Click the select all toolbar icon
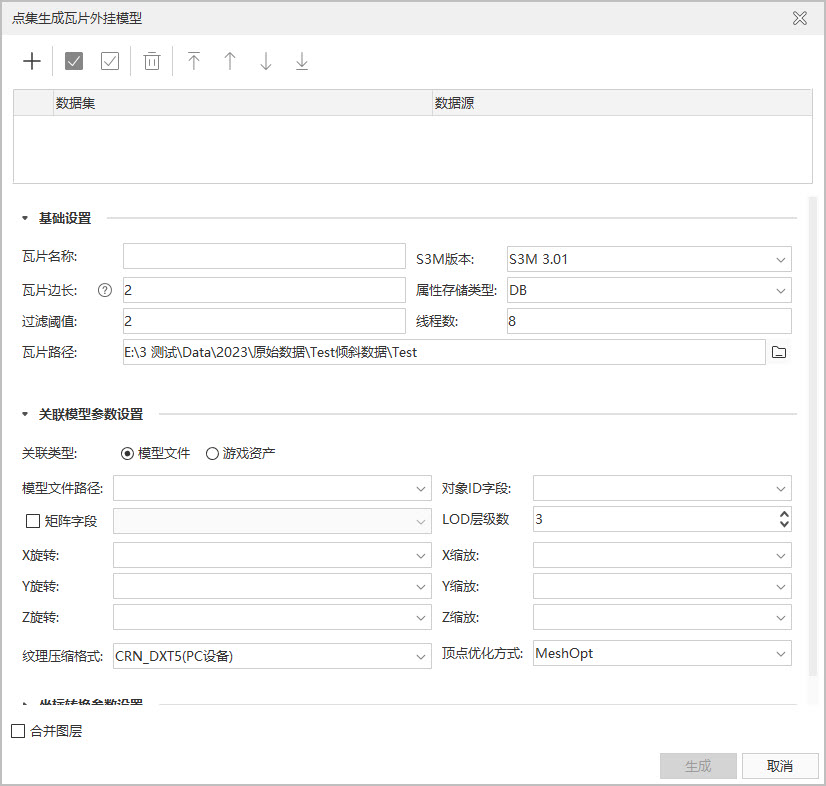826x786 pixels. tap(74, 61)
